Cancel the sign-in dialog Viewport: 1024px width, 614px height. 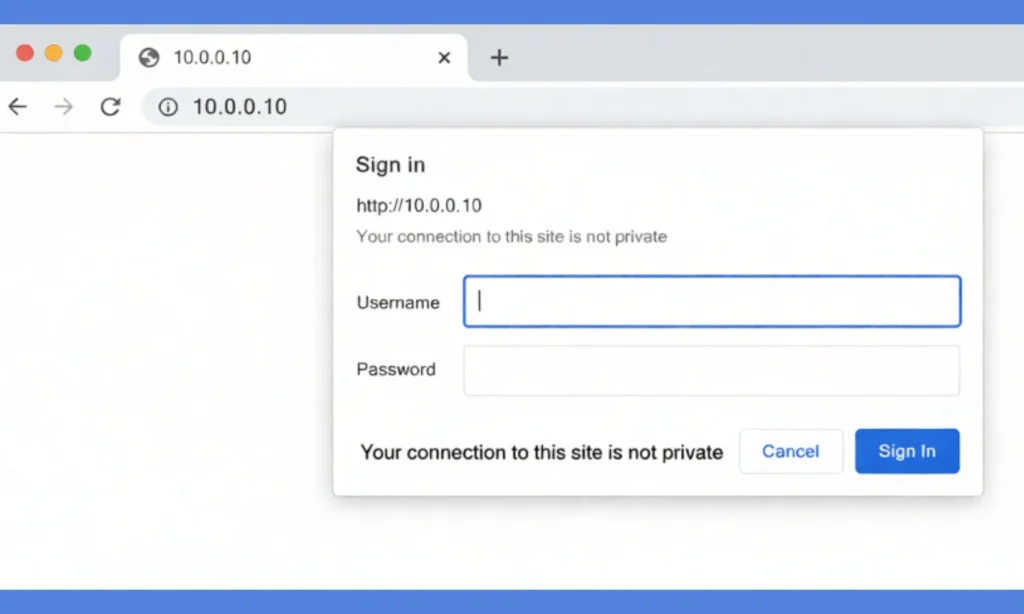click(791, 451)
